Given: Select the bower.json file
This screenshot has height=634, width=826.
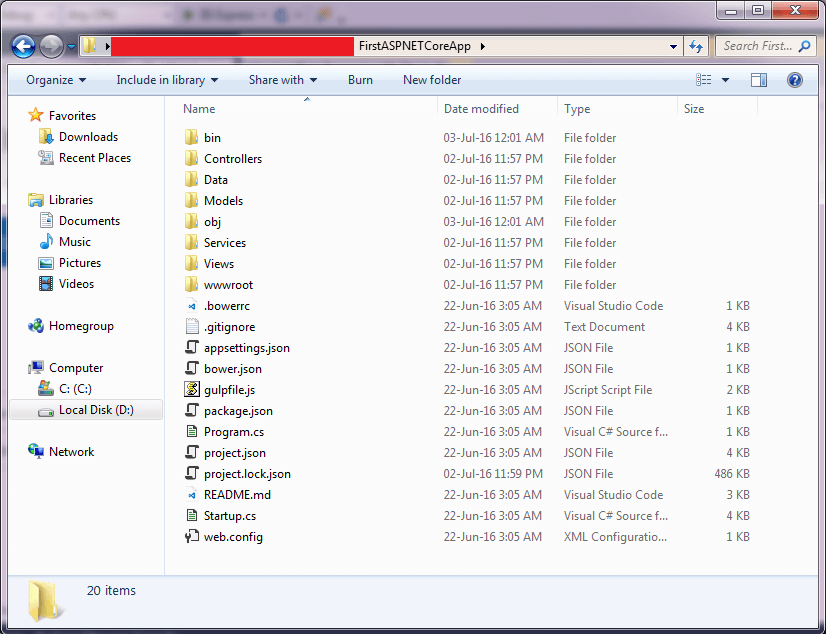Looking at the screenshot, I should [x=233, y=369].
